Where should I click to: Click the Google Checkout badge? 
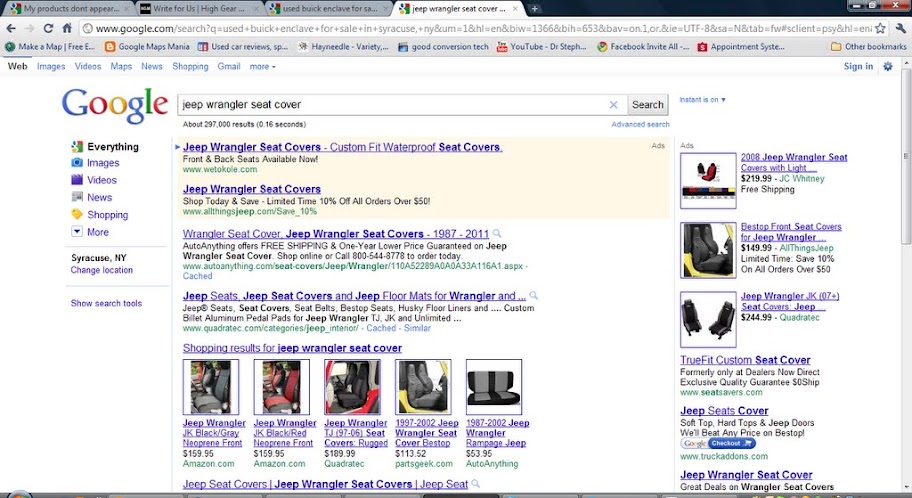pos(718,443)
